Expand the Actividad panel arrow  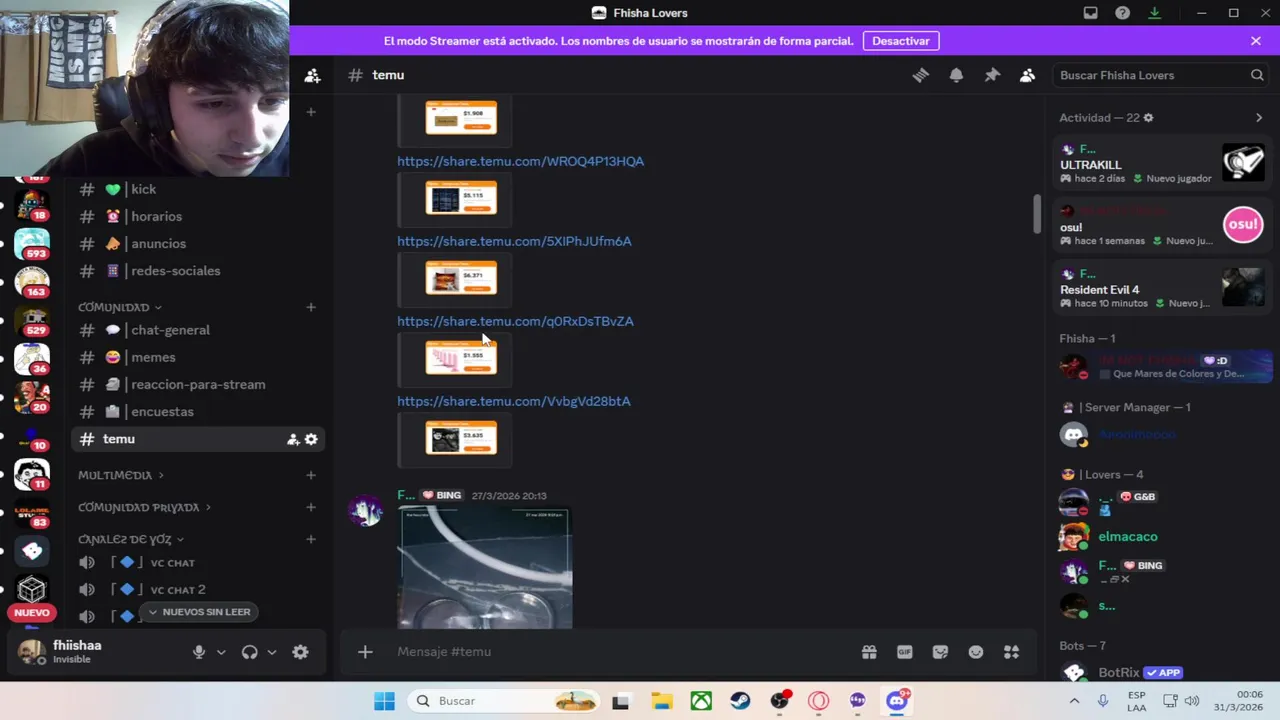(x=1259, y=118)
